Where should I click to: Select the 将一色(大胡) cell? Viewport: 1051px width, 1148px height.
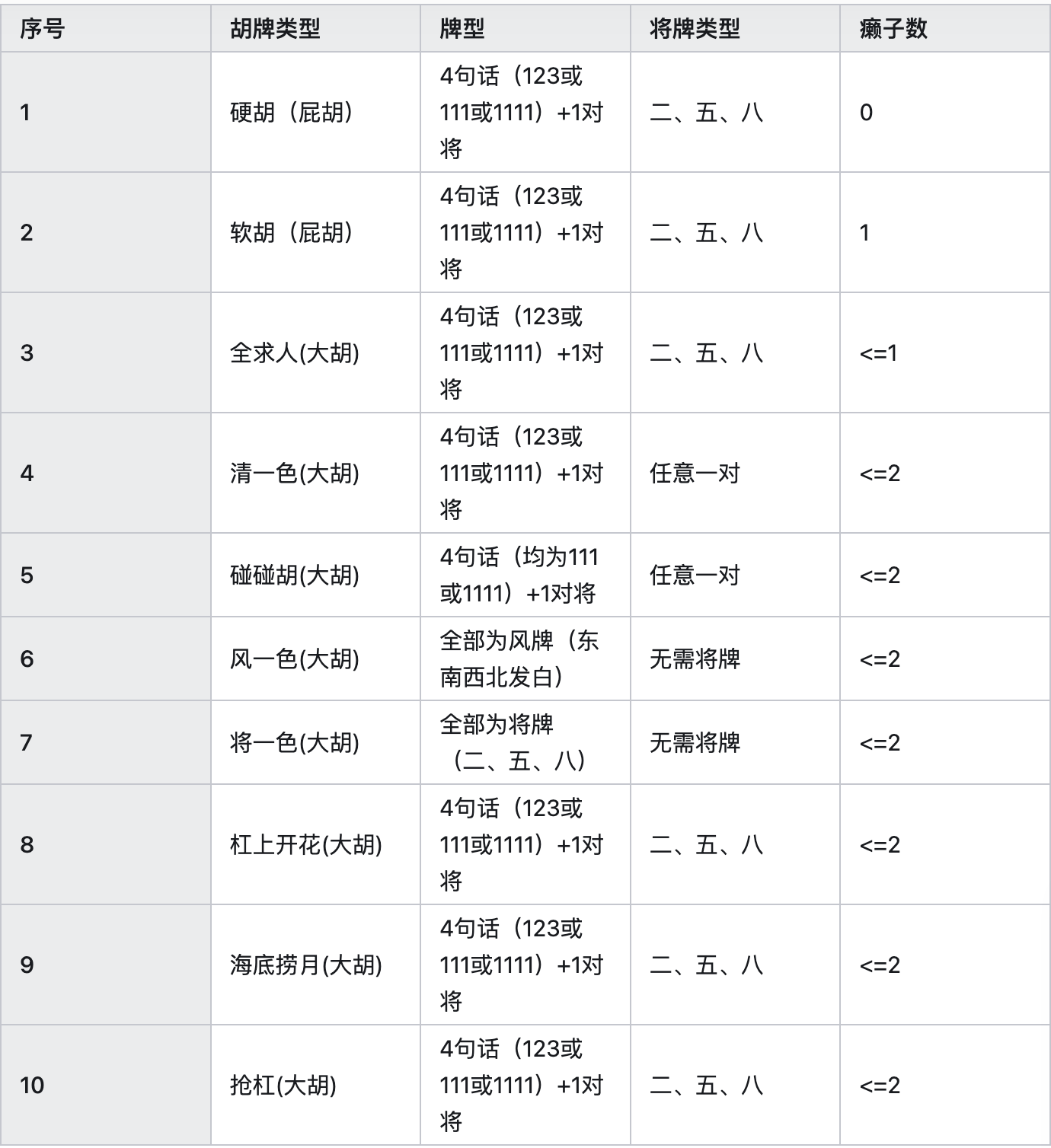(x=315, y=742)
